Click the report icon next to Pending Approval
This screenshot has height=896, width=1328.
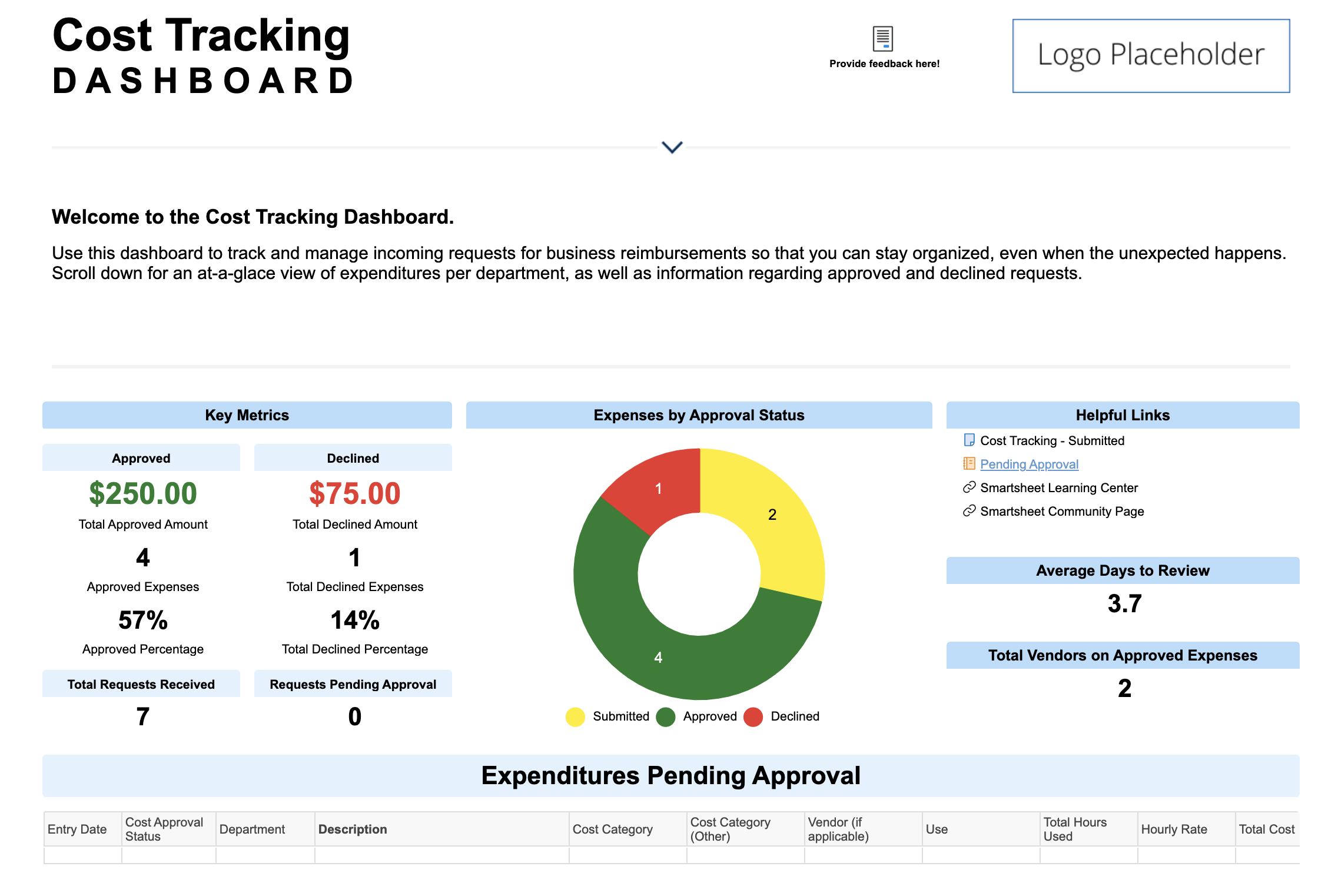pyautogui.click(x=969, y=464)
